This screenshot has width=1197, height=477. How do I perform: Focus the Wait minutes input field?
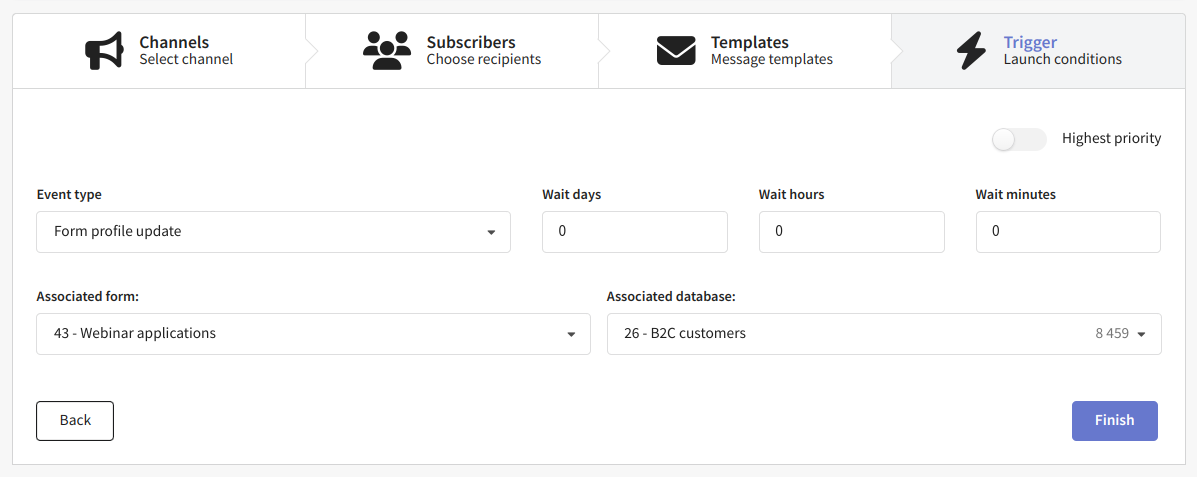pos(1068,232)
